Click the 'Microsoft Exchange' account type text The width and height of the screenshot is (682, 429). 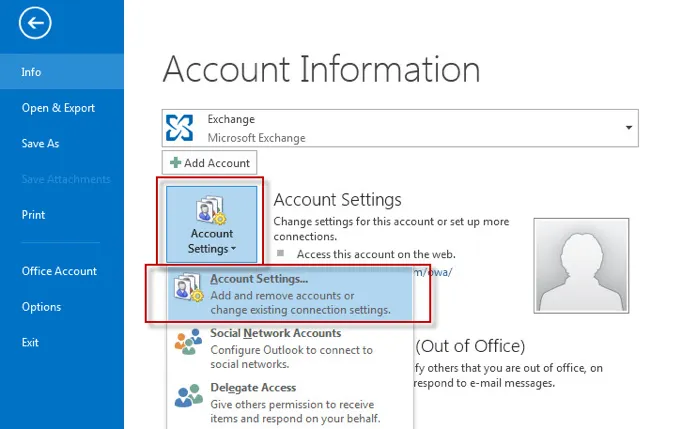(x=256, y=138)
